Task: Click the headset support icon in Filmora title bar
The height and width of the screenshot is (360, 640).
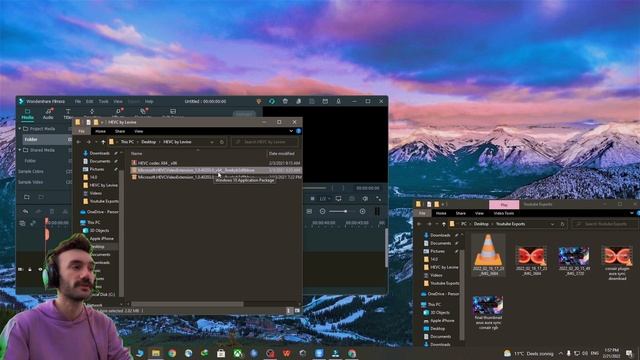Action: click(272, 101)
